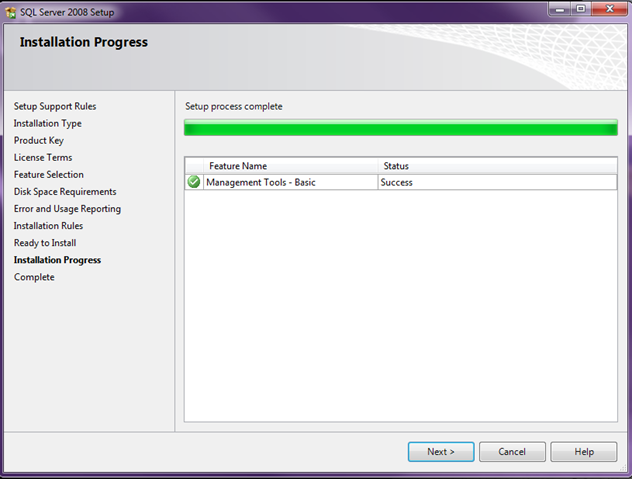The width and height of the screenshot is (632, 479).
Task: Select Installation Rules step
Action: coord(48,226)
